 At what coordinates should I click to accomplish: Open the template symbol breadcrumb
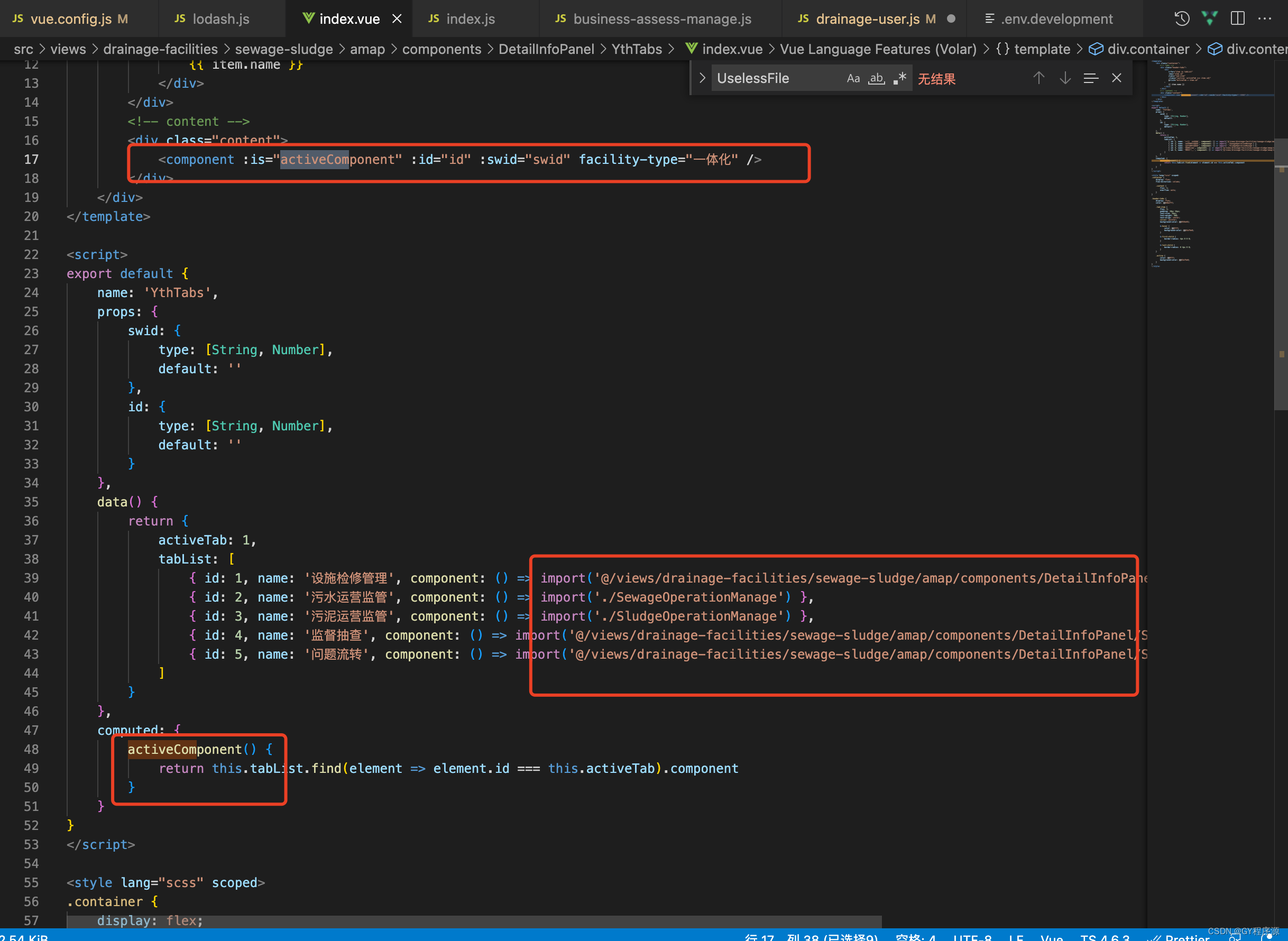tap(1033, 49)
